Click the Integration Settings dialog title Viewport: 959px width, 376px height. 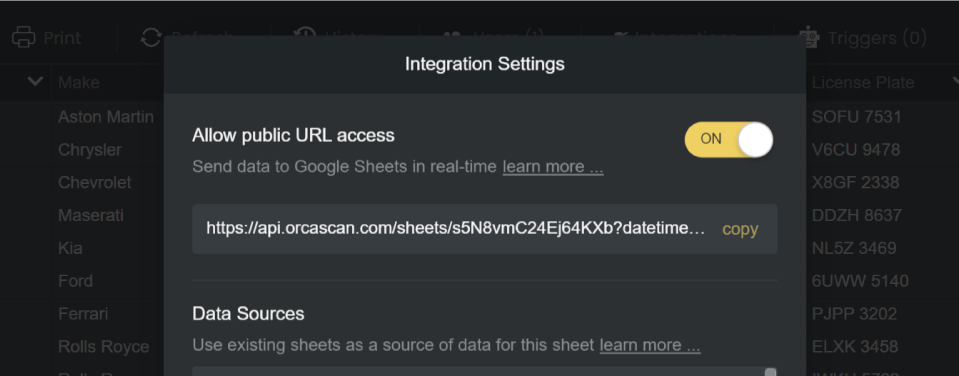pos(484,64)
